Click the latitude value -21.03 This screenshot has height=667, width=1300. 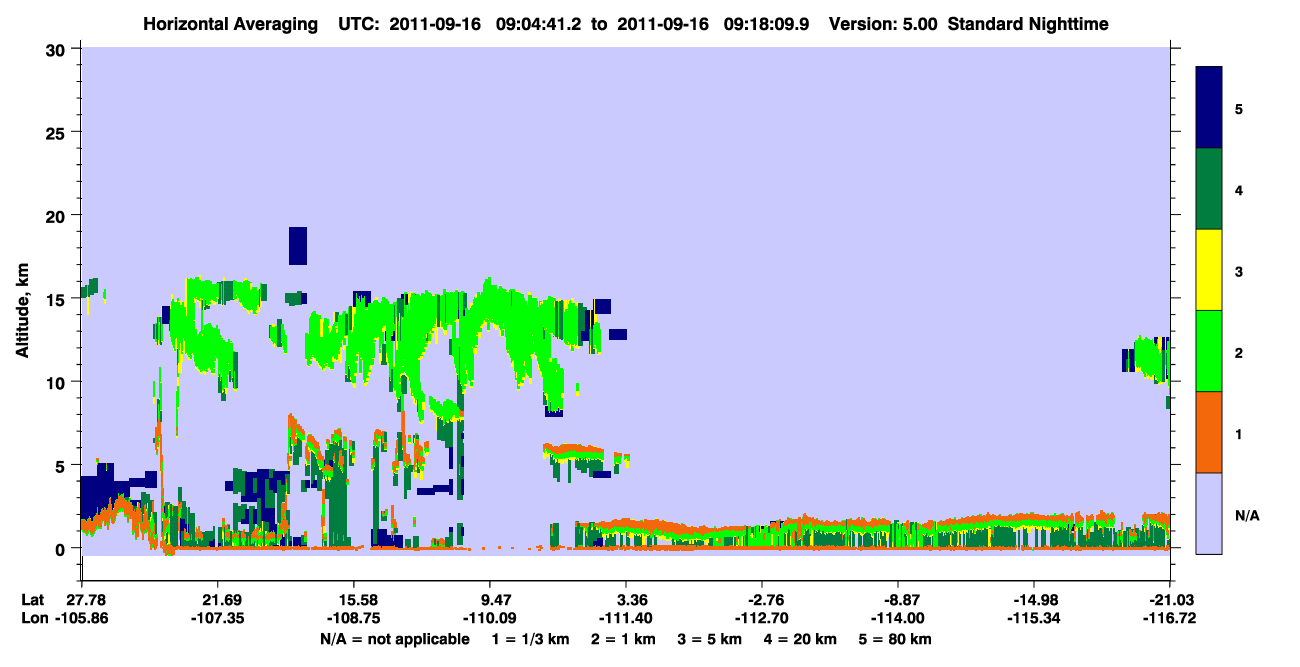pyautogui.click(x=1170, y=600)
